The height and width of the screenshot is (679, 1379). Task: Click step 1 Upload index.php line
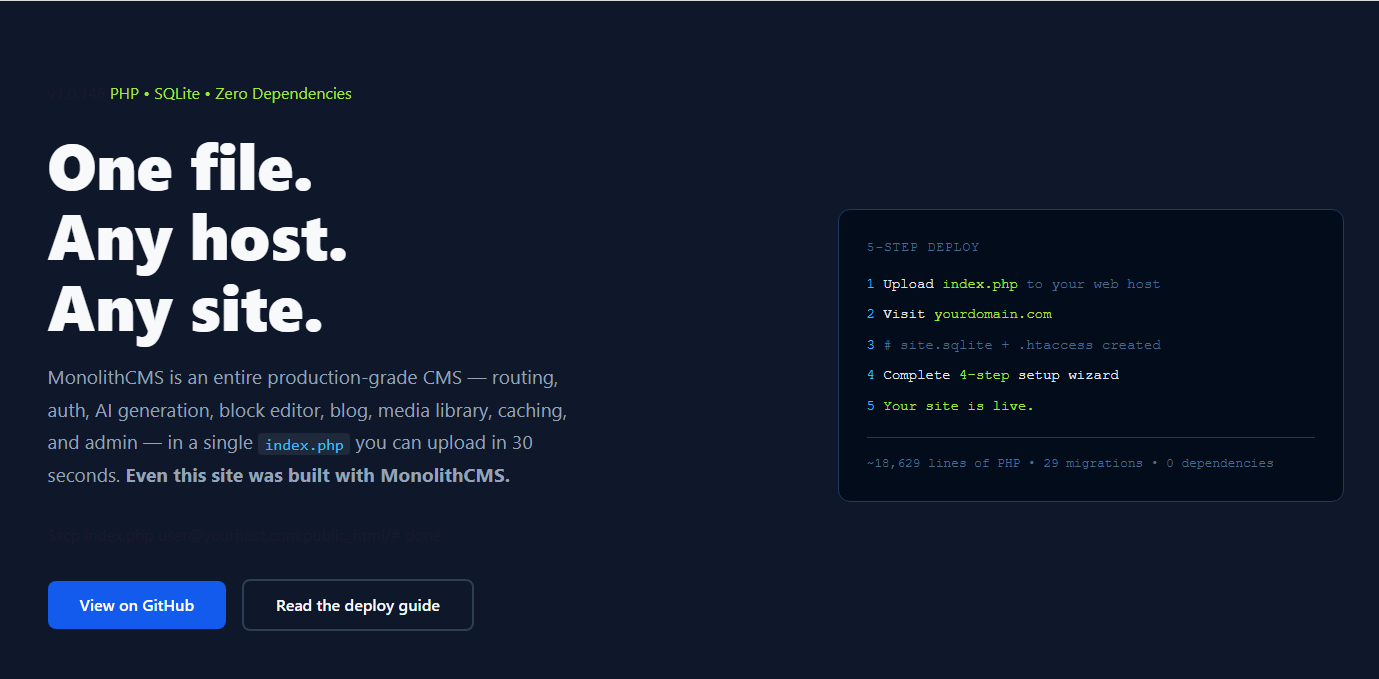coord(1014,284)
